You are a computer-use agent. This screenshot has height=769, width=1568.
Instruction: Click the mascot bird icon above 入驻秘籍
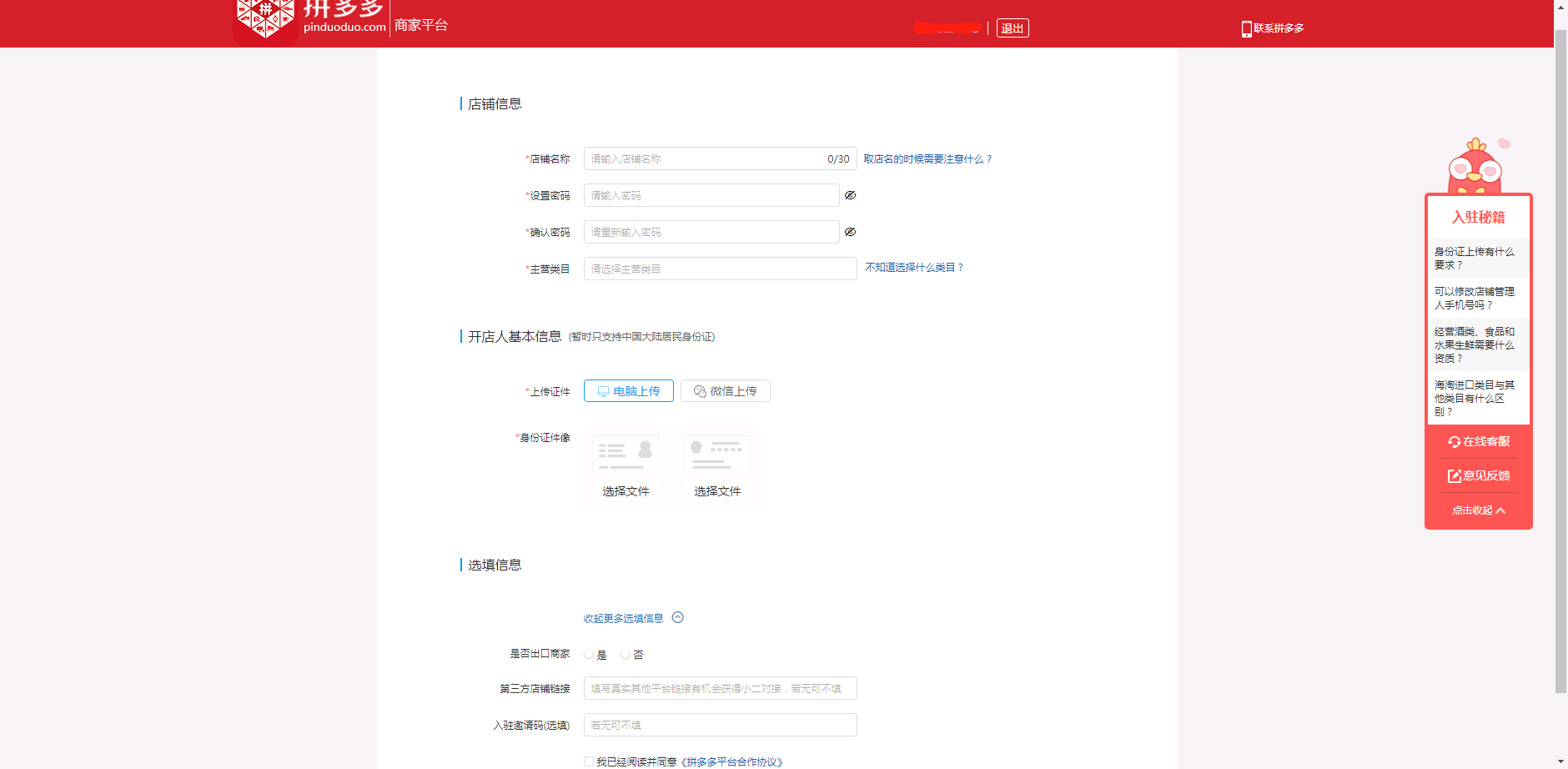tap(1476, 166)
